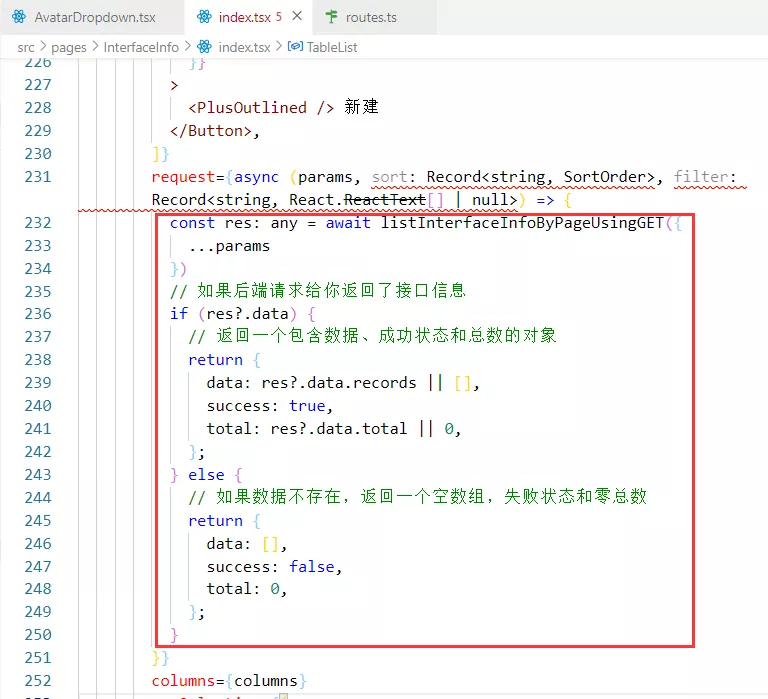Click the comment on line 237
768x699 pixels.
372,336
